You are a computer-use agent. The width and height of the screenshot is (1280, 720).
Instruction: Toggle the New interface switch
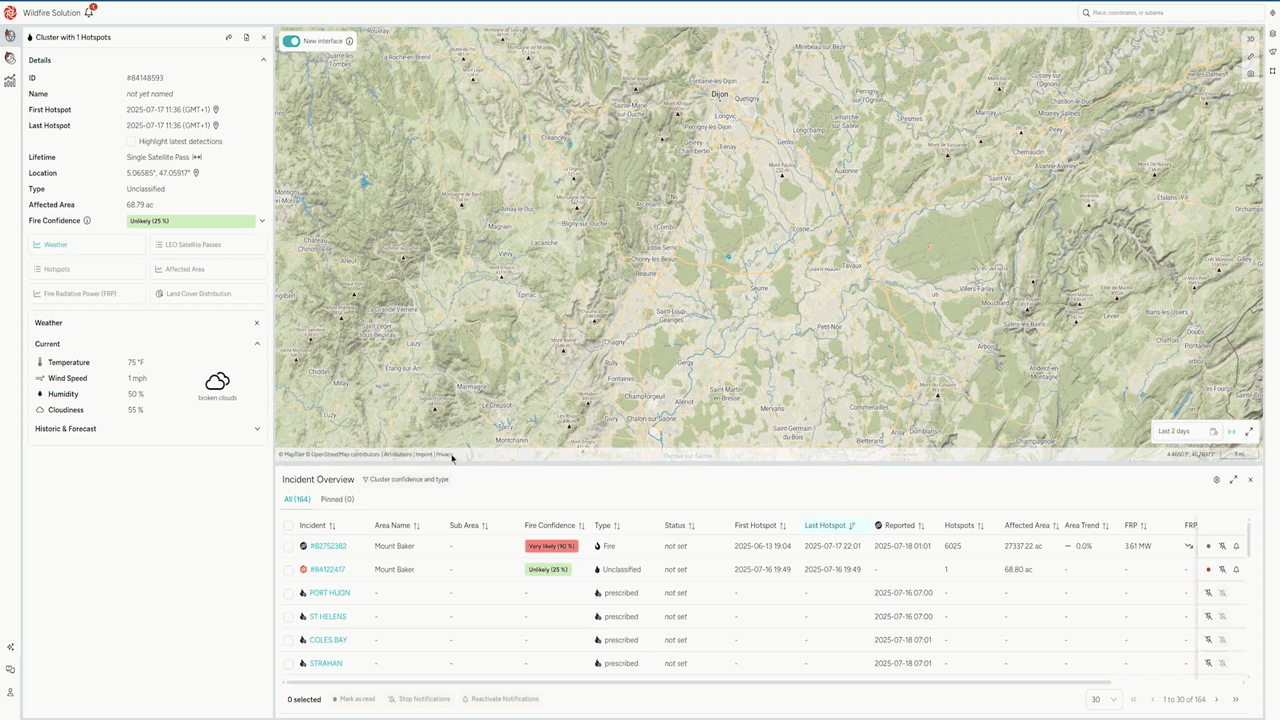pyautogui.click(x=291, y=41)
